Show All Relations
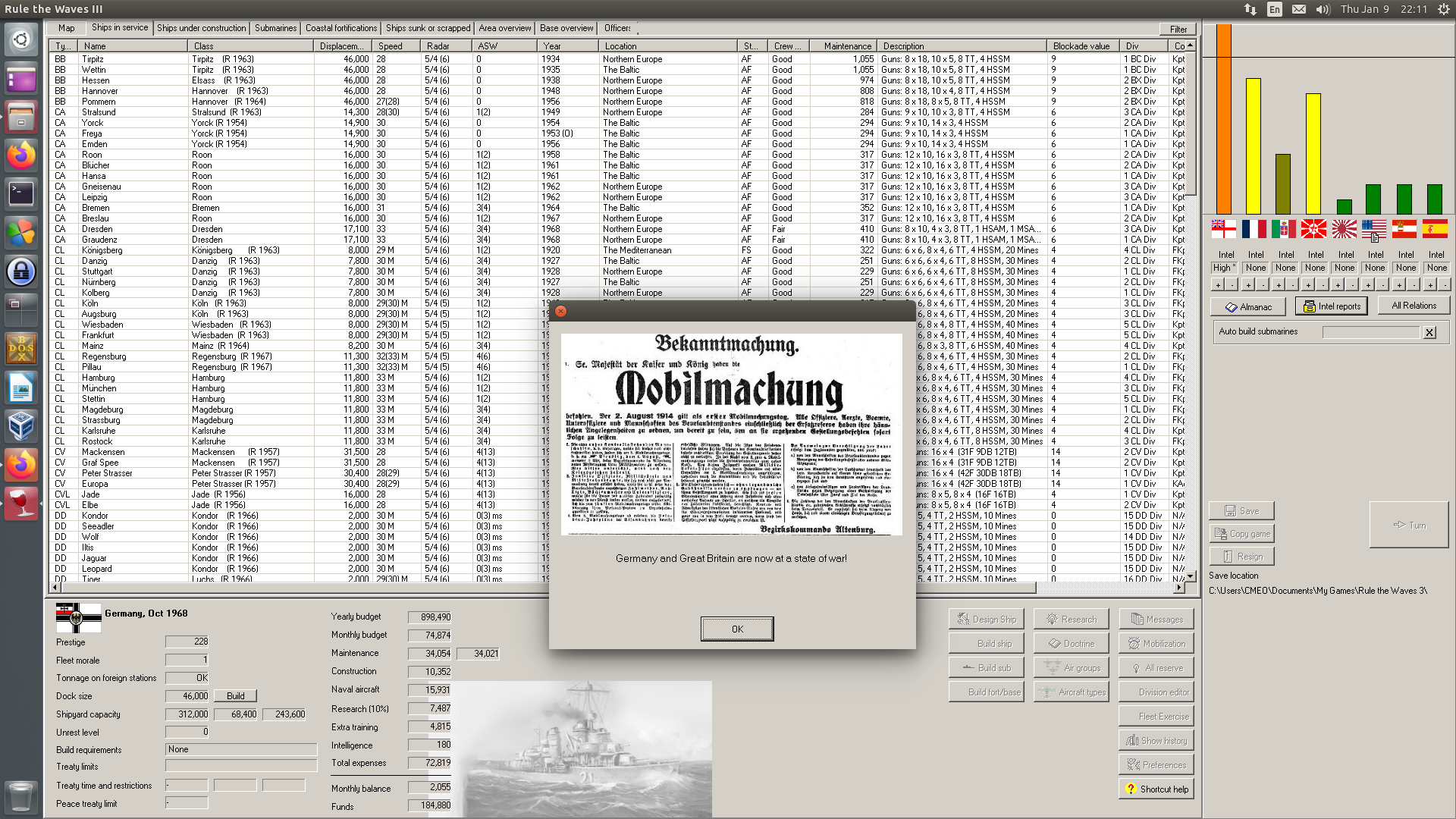1456x819 pixels. point(1414,306)
